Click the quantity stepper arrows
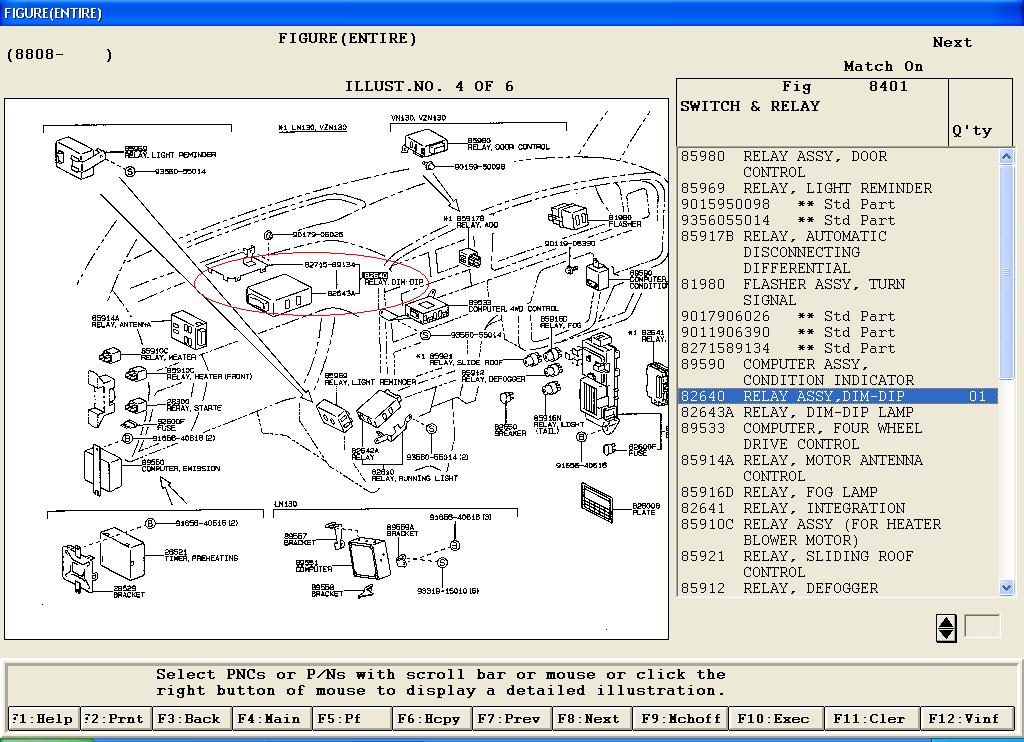 pos(946,628)
